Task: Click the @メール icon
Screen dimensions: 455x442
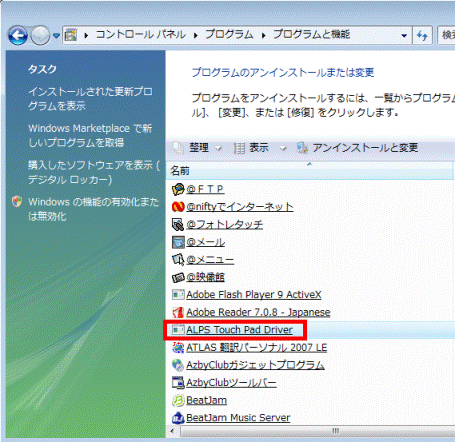Action: [178, 242]
